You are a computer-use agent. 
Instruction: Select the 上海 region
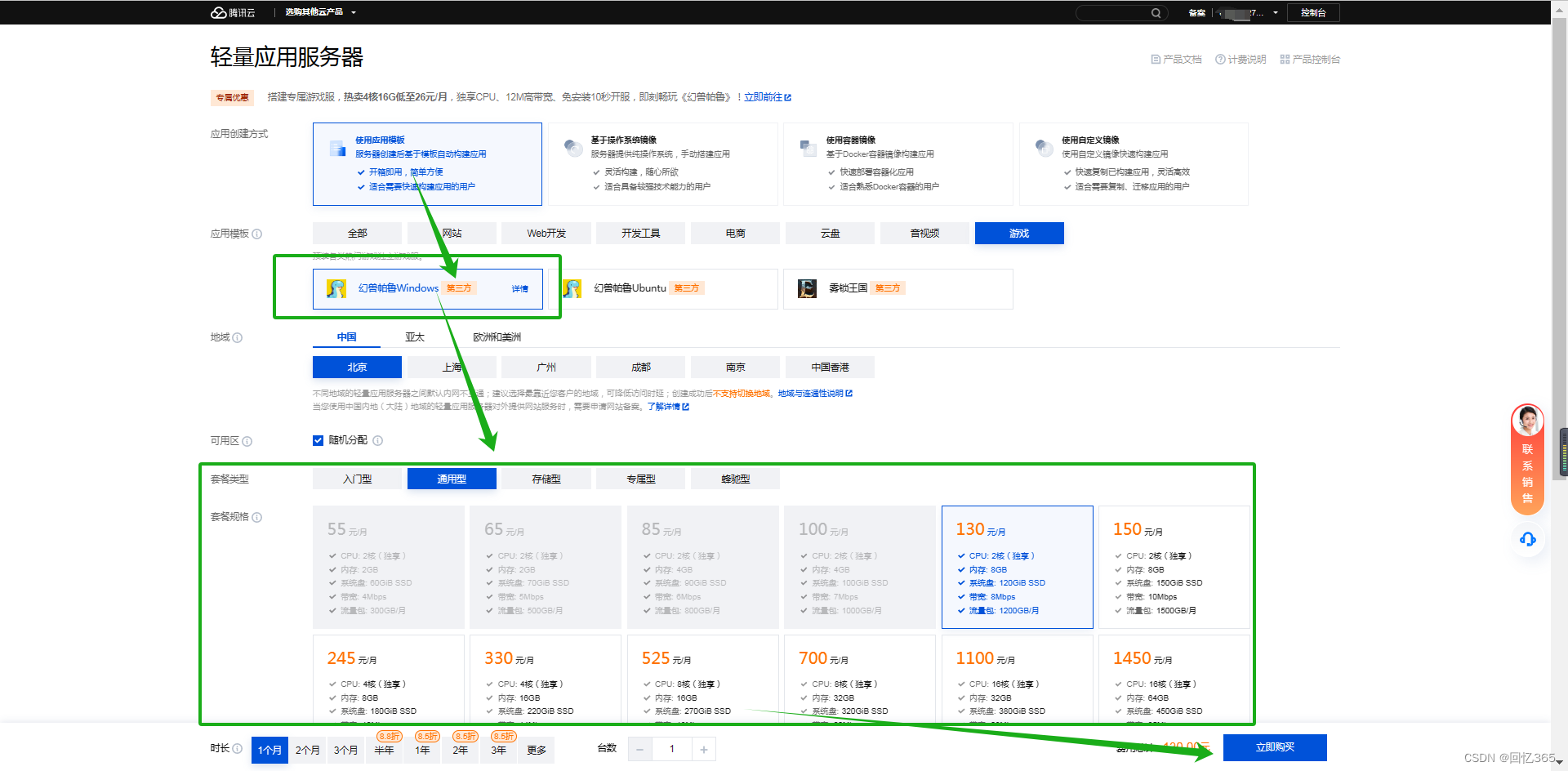tap(452, 368)
